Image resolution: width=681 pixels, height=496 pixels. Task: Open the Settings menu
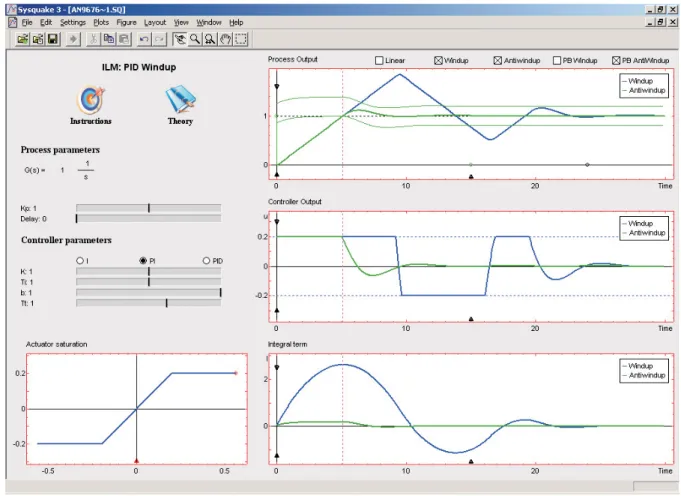coord(73,23)
